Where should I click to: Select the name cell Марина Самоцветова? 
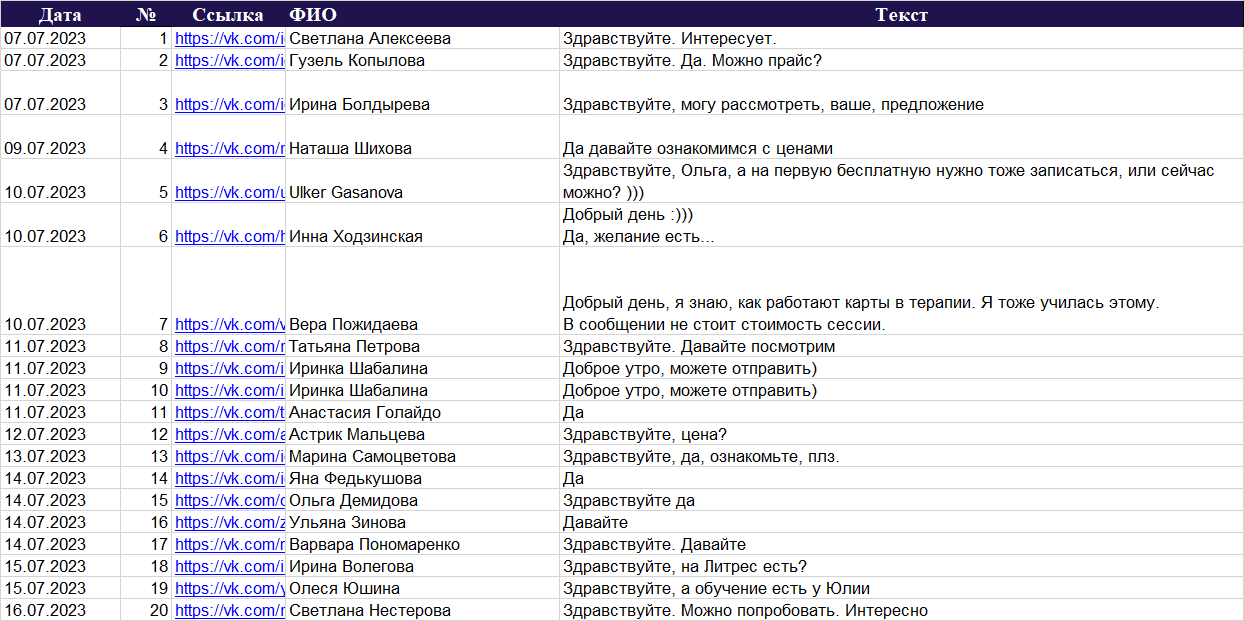(422, 456)
